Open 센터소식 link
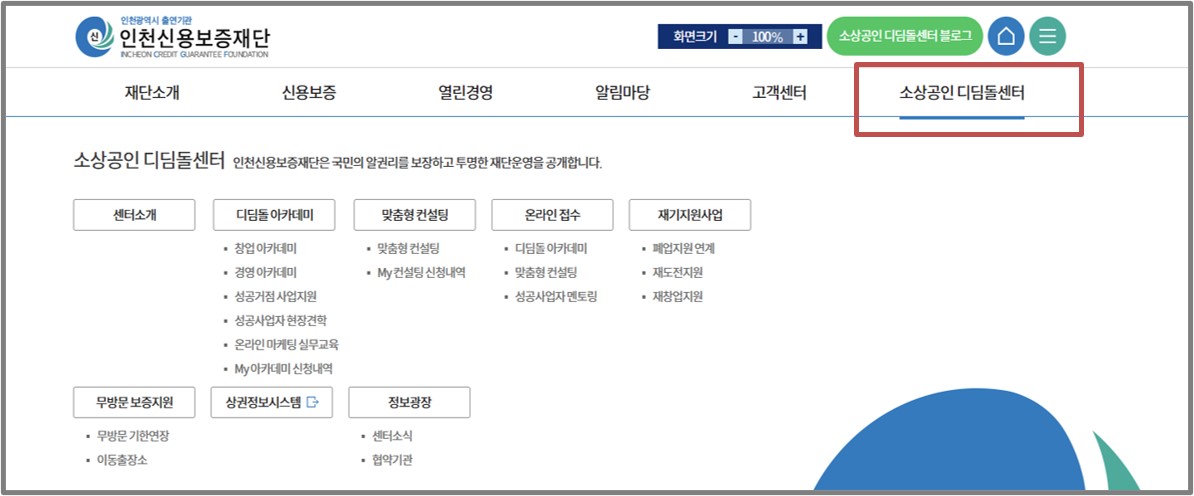Screen dimensions: 1194x496 coord(392,437)
